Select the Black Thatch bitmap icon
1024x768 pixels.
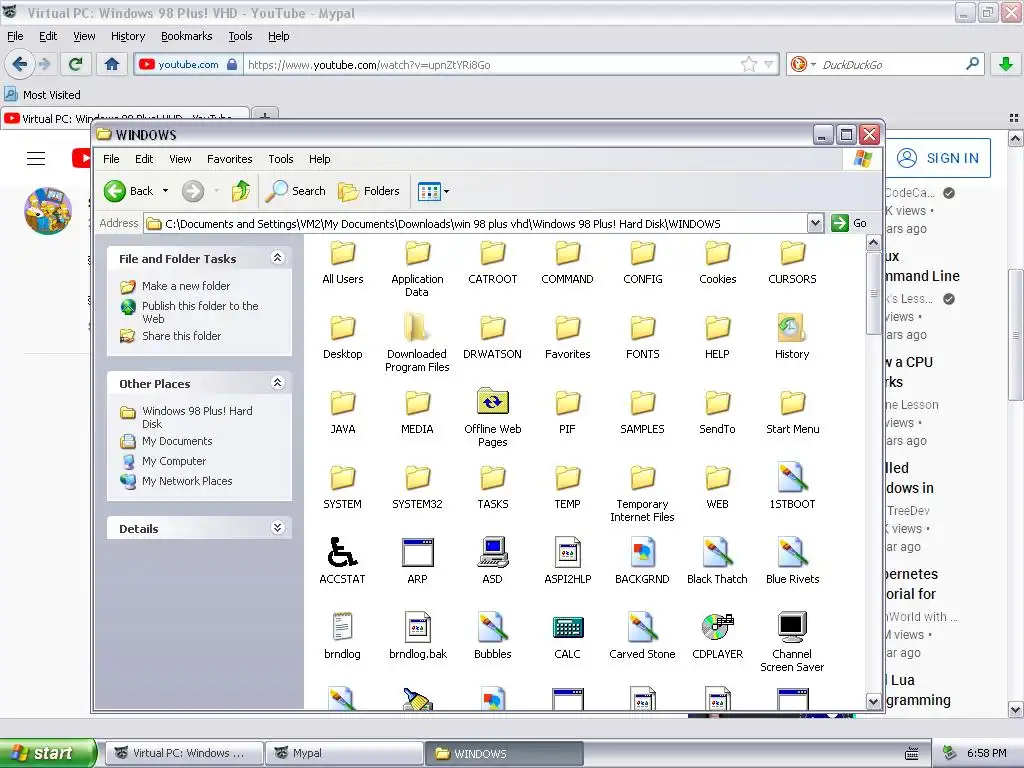pos(717,553)
